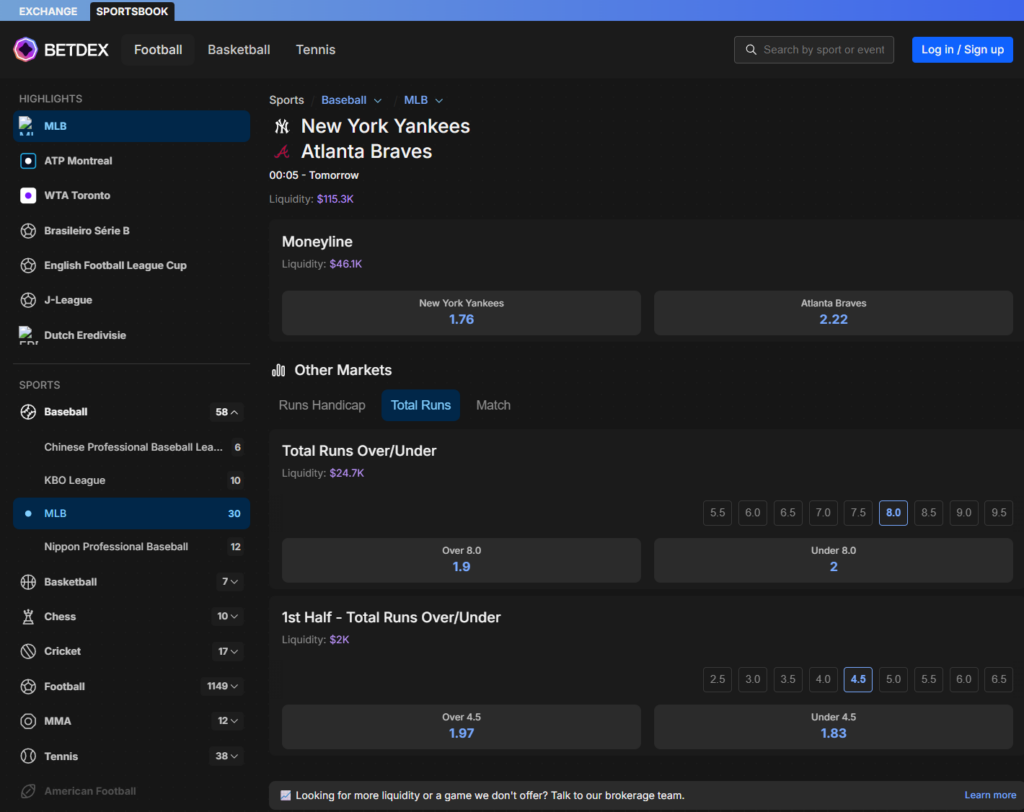Bet on New York Yankees at 1.76
Screen dimensions: 1024x812
461,313
